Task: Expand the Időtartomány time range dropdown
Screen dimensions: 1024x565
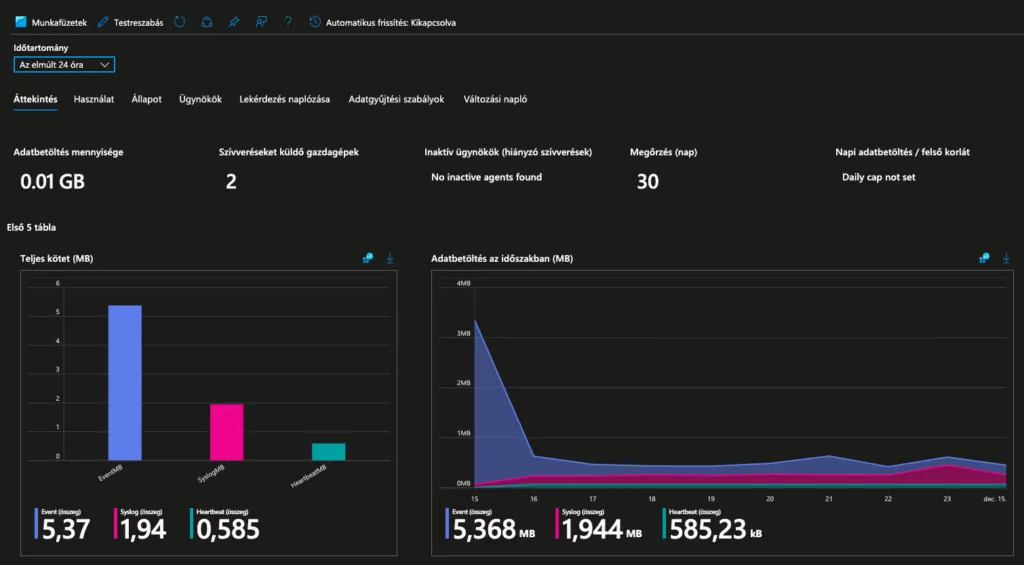Action: (65, 65)
